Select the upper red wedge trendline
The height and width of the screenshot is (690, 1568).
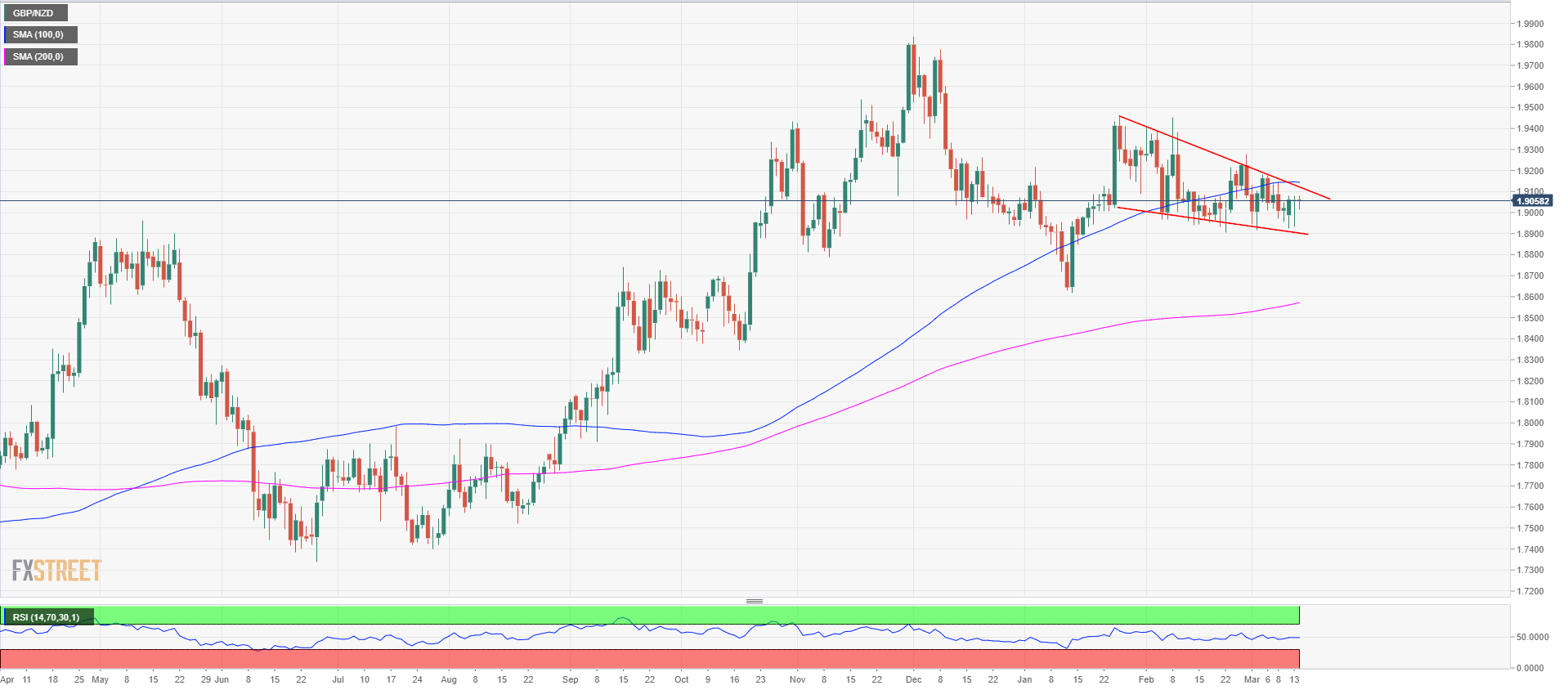pos(1224,158)
